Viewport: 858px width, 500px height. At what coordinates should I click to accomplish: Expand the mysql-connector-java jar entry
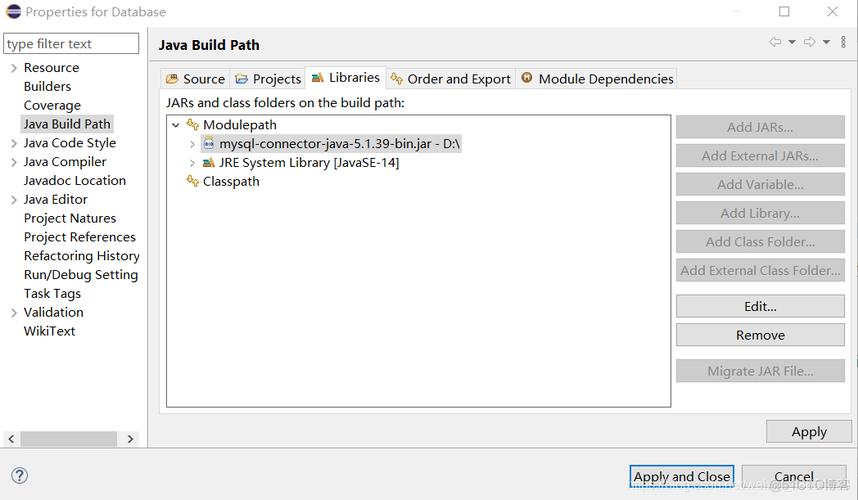[192, 144]
